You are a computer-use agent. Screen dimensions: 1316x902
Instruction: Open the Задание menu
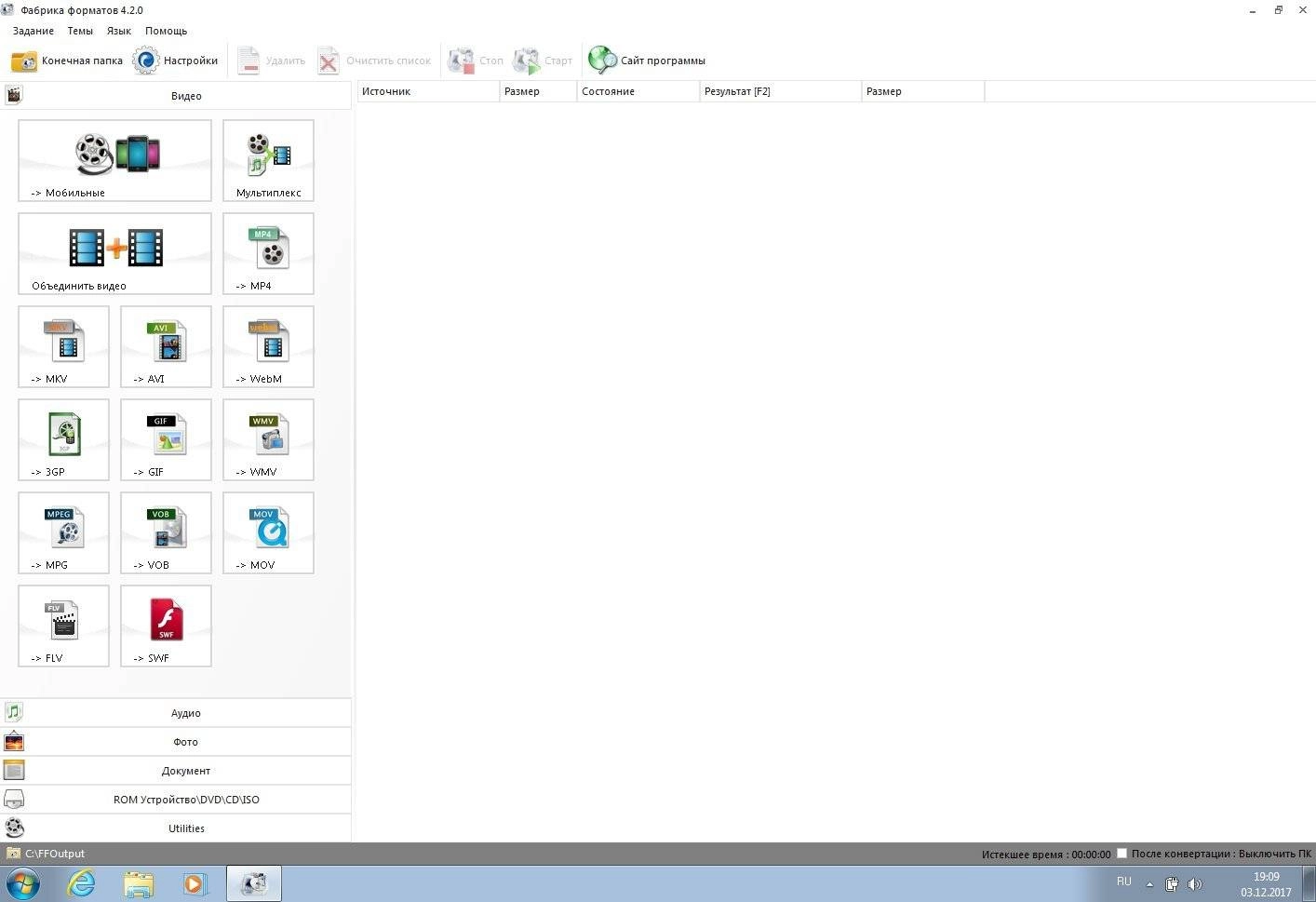click(x=34, y=31)
